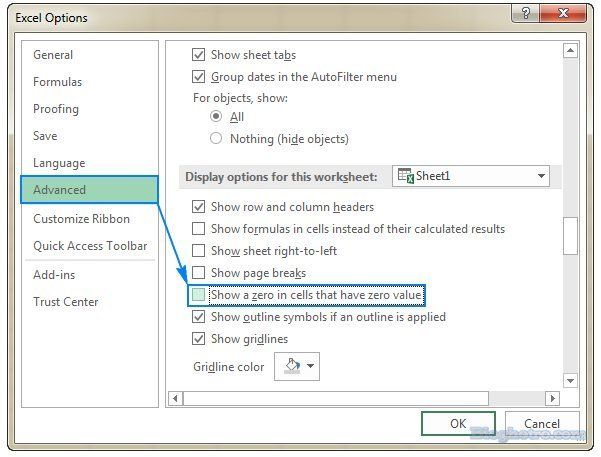Click the gridline color paint bucket icon
This screenshot has height=457, width=601.
coord(292,366)
